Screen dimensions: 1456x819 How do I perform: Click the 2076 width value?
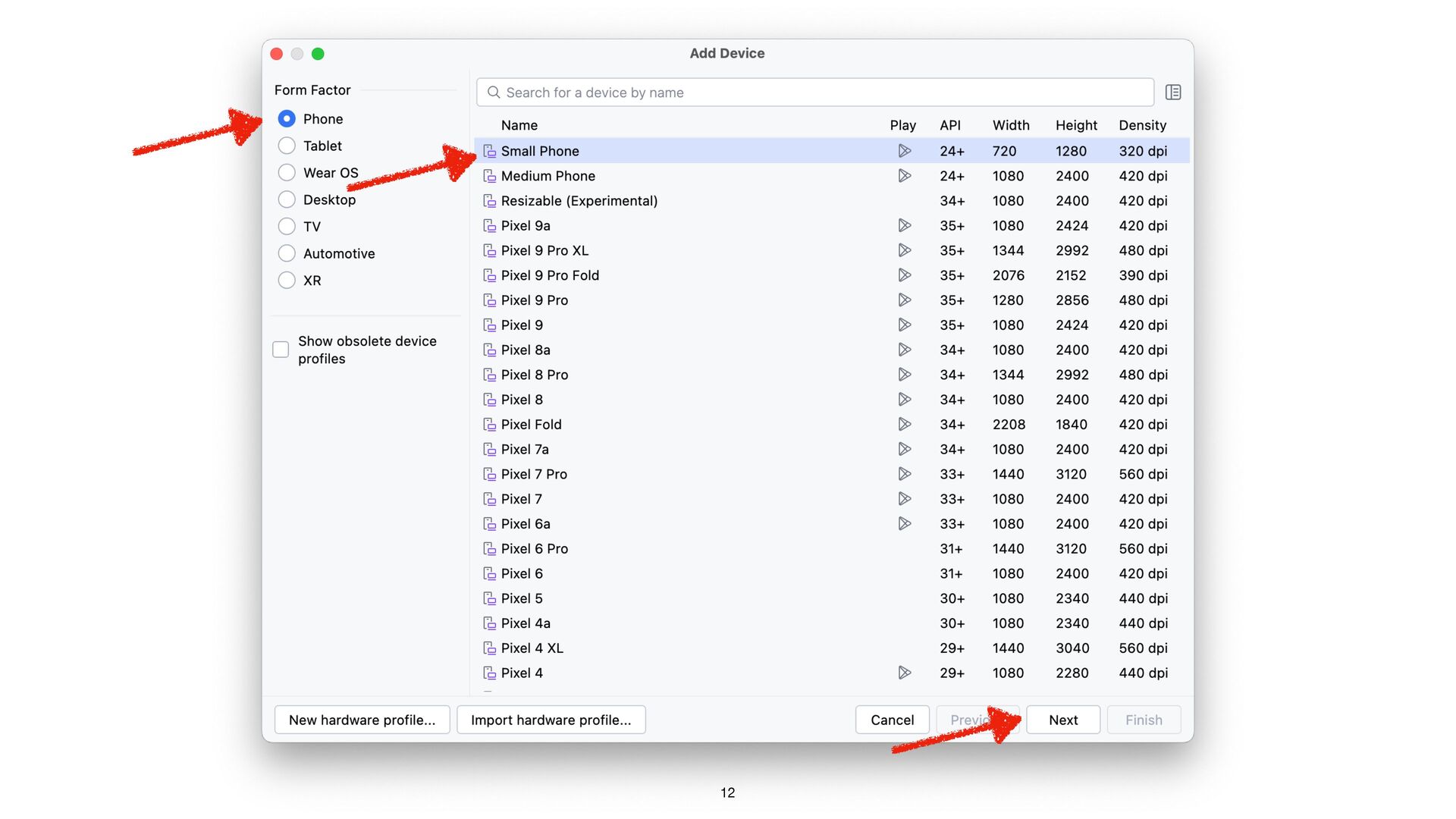point(1008,275)
